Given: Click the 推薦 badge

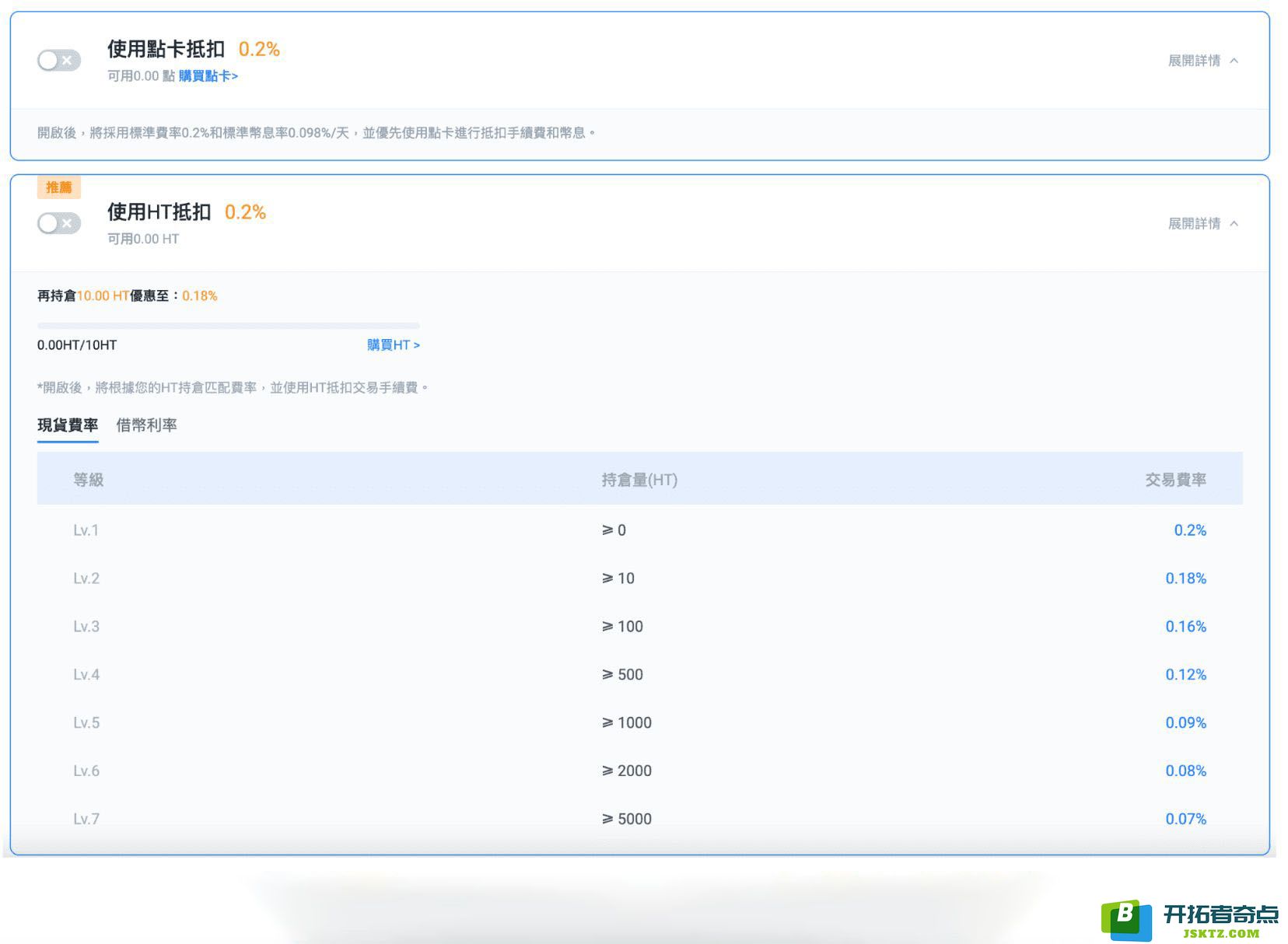Looking at the screenshot, I should (x=59, y=187).
